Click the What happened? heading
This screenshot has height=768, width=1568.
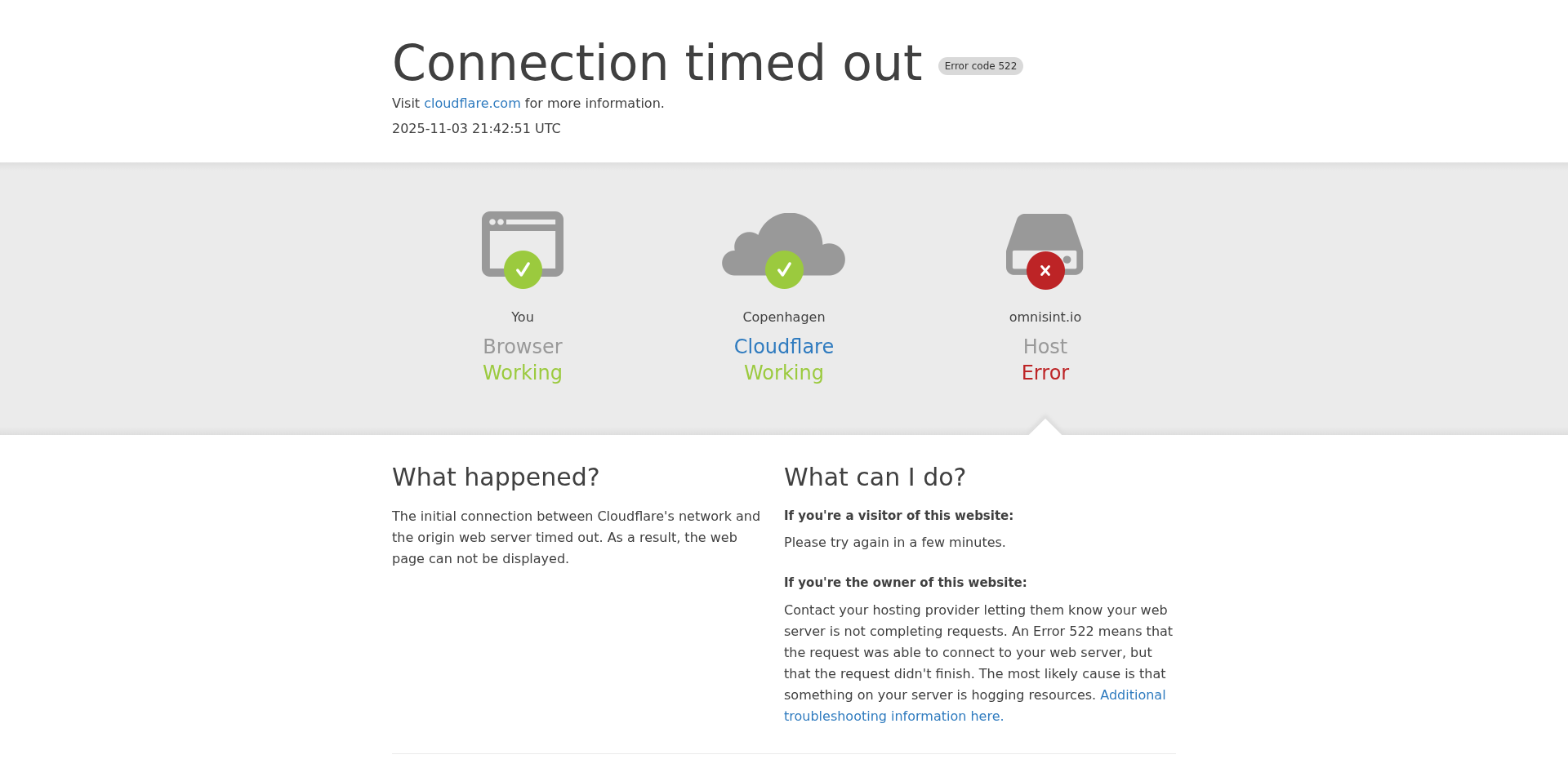coord(496,477)
